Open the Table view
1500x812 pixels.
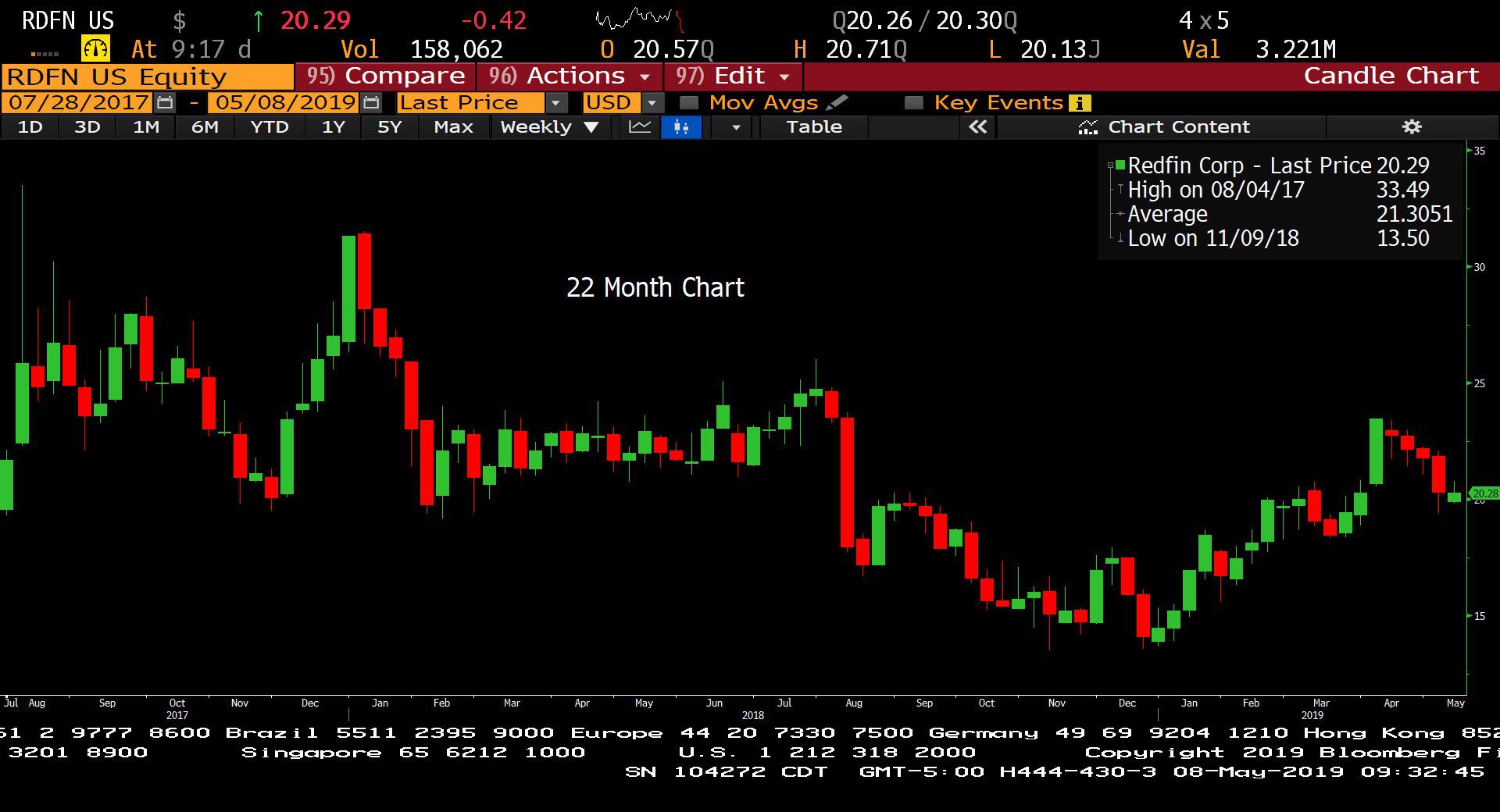tap(814, 127)
